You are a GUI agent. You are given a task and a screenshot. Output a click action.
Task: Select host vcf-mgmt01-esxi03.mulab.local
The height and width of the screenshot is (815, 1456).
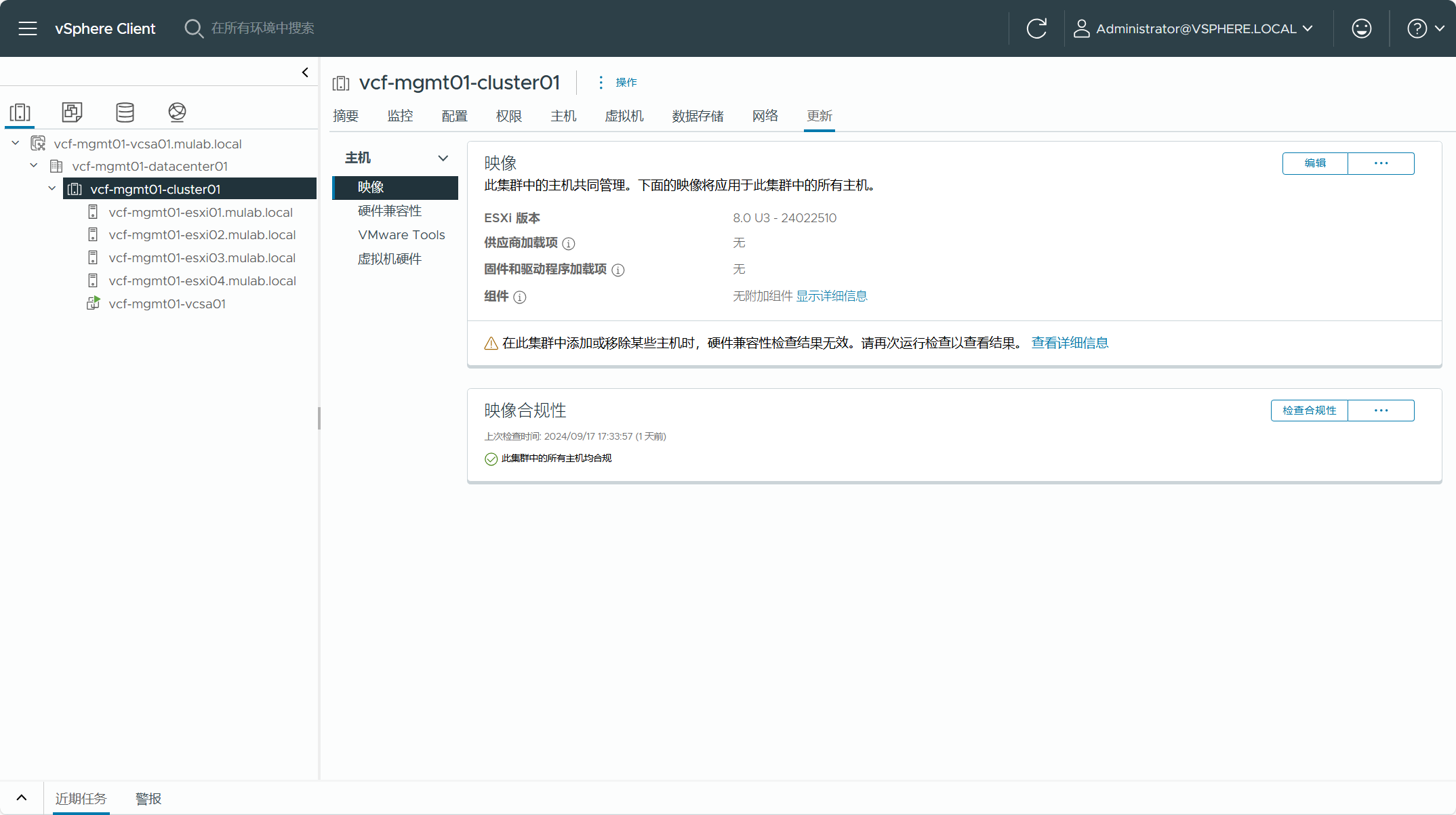tap(201, 257)
